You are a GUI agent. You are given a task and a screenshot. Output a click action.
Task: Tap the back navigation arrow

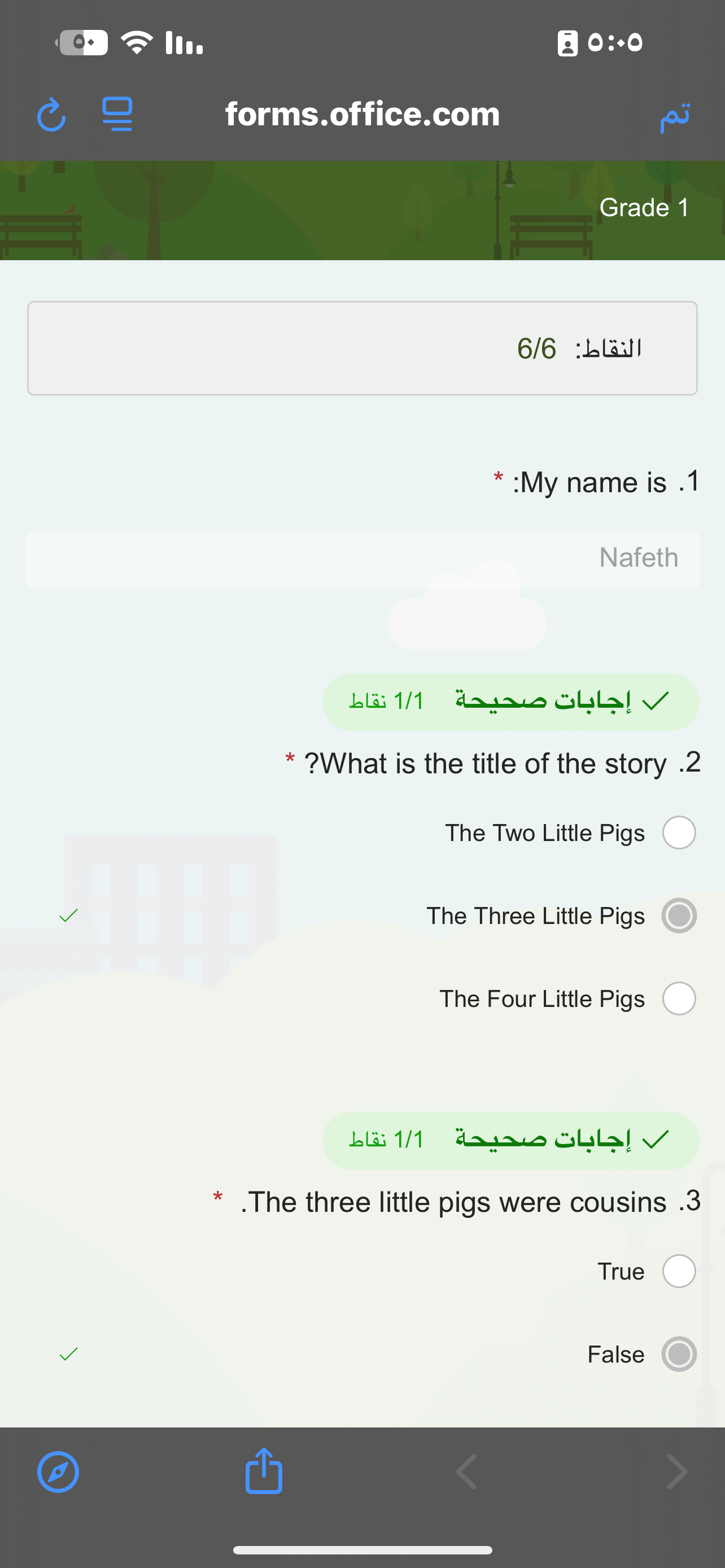click(466, 1473)
